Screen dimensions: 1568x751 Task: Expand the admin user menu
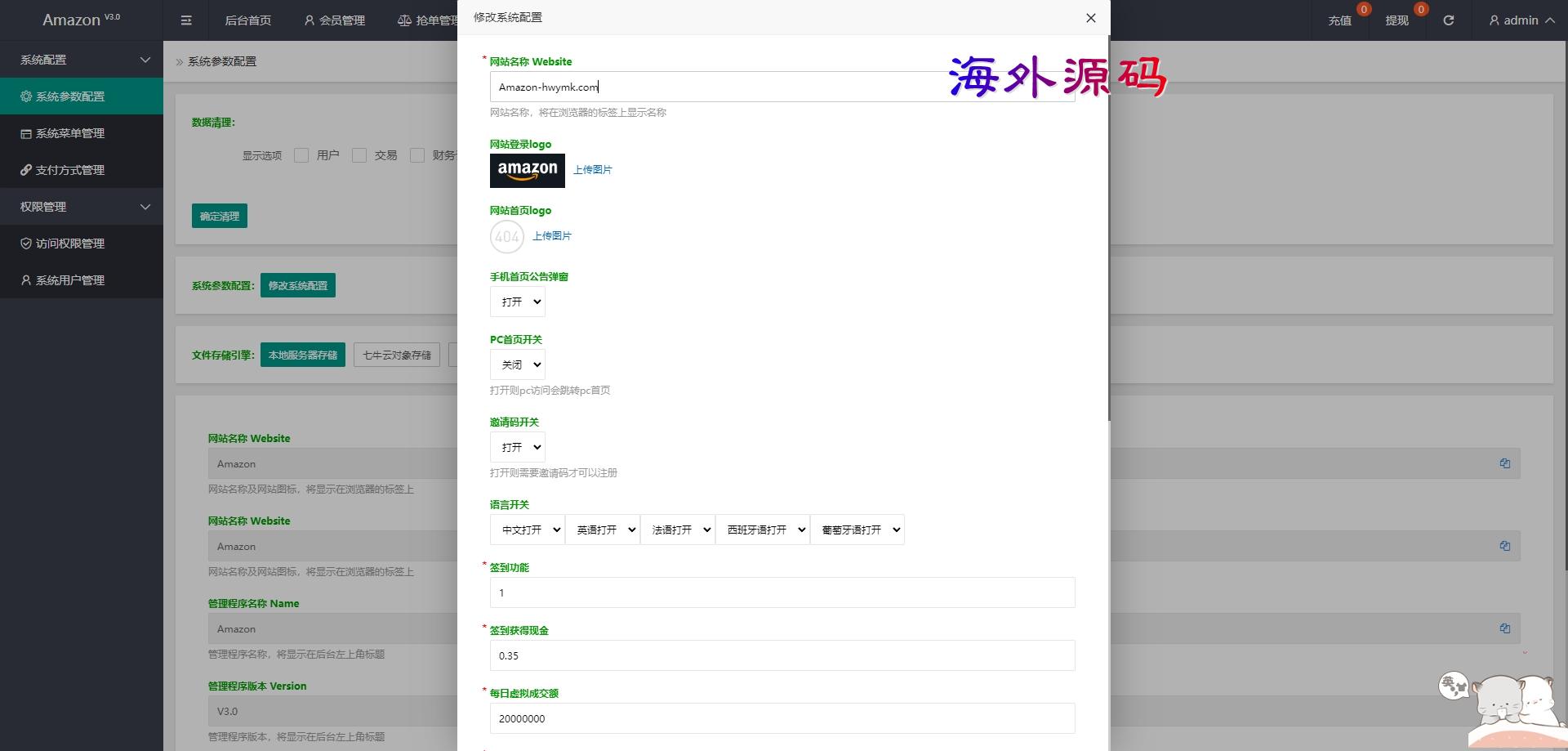tap(1521, 20)
